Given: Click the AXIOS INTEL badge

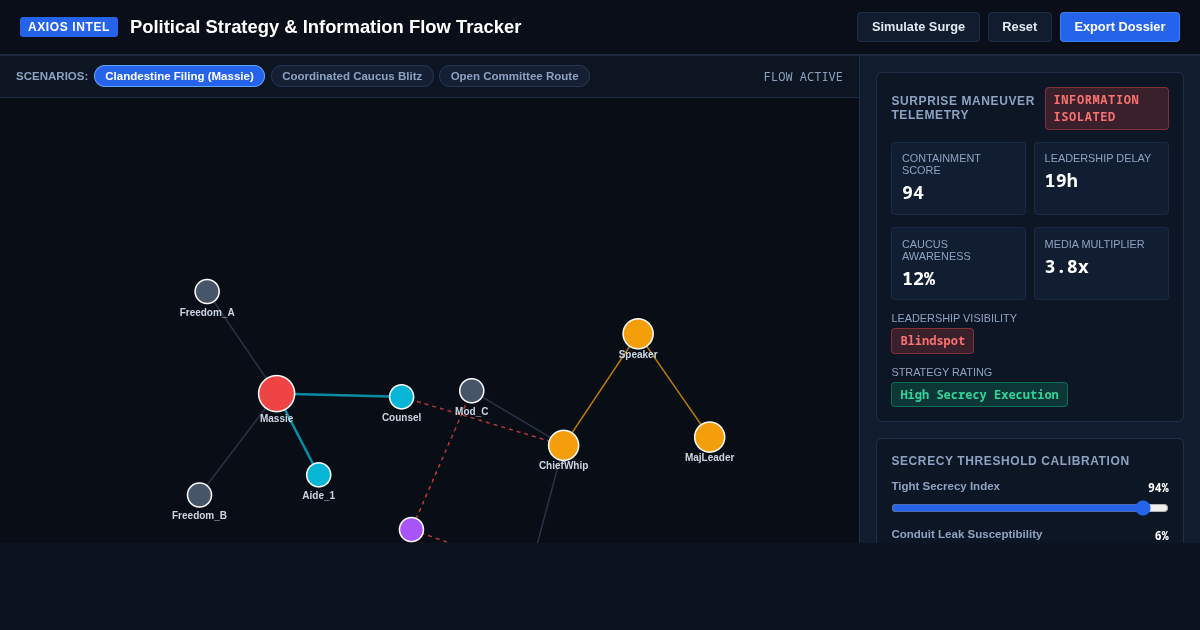Looking at the screenshot, I should pos(69,27).
